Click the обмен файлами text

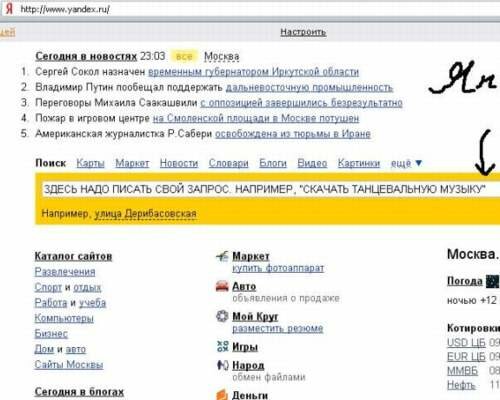point(269,377)
